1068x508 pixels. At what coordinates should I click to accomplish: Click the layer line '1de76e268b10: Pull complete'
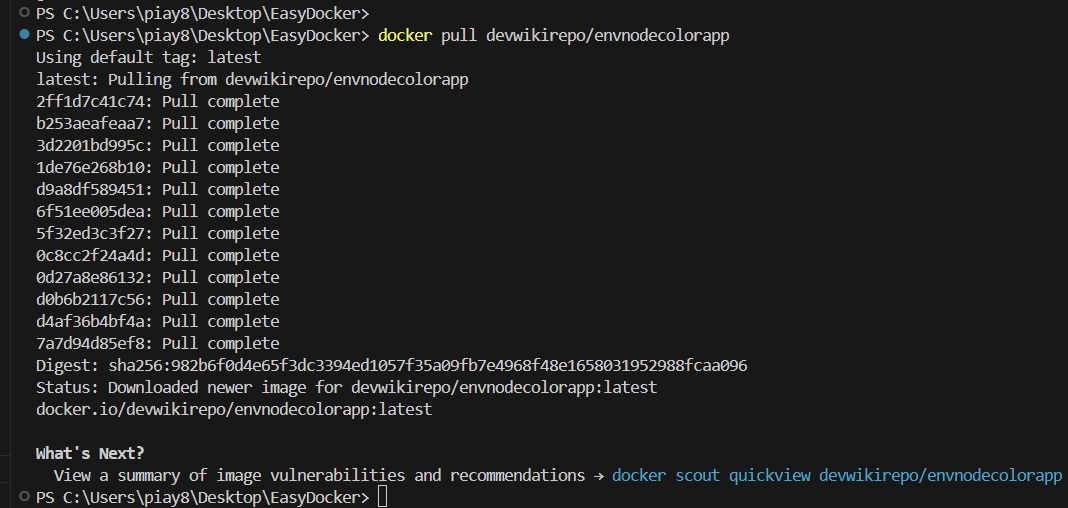[157, 168]
